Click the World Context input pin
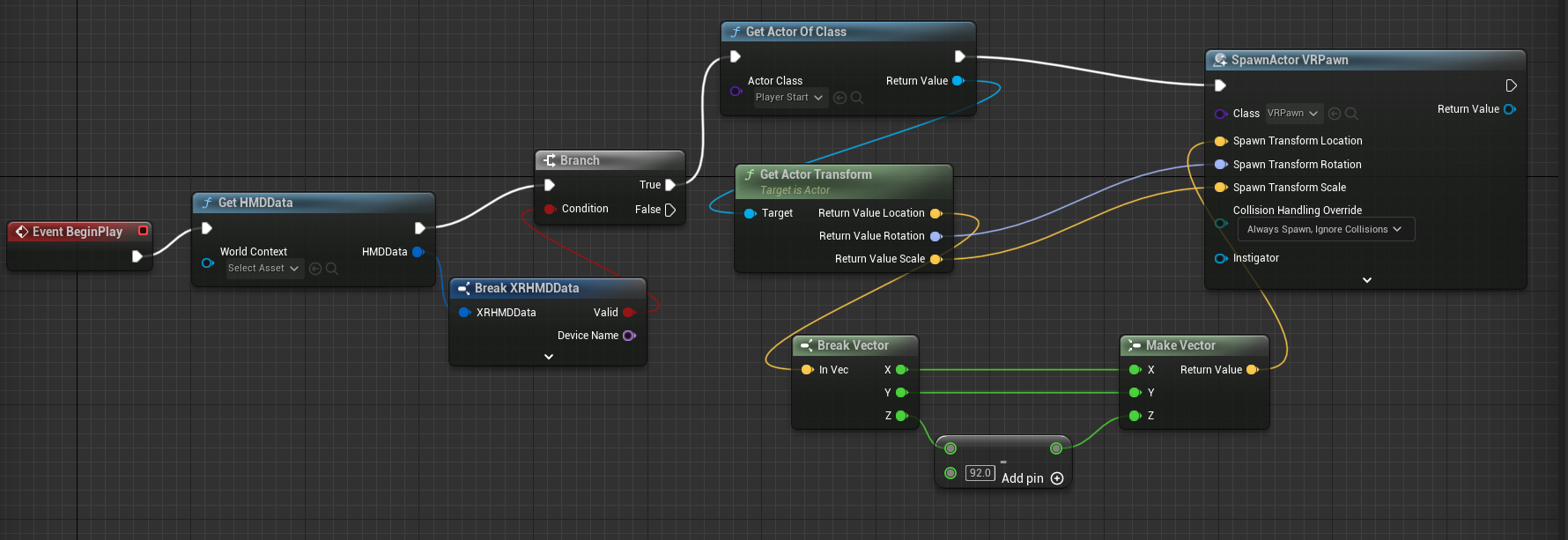This screenshot has height=540, width=1568. (208, 263)
